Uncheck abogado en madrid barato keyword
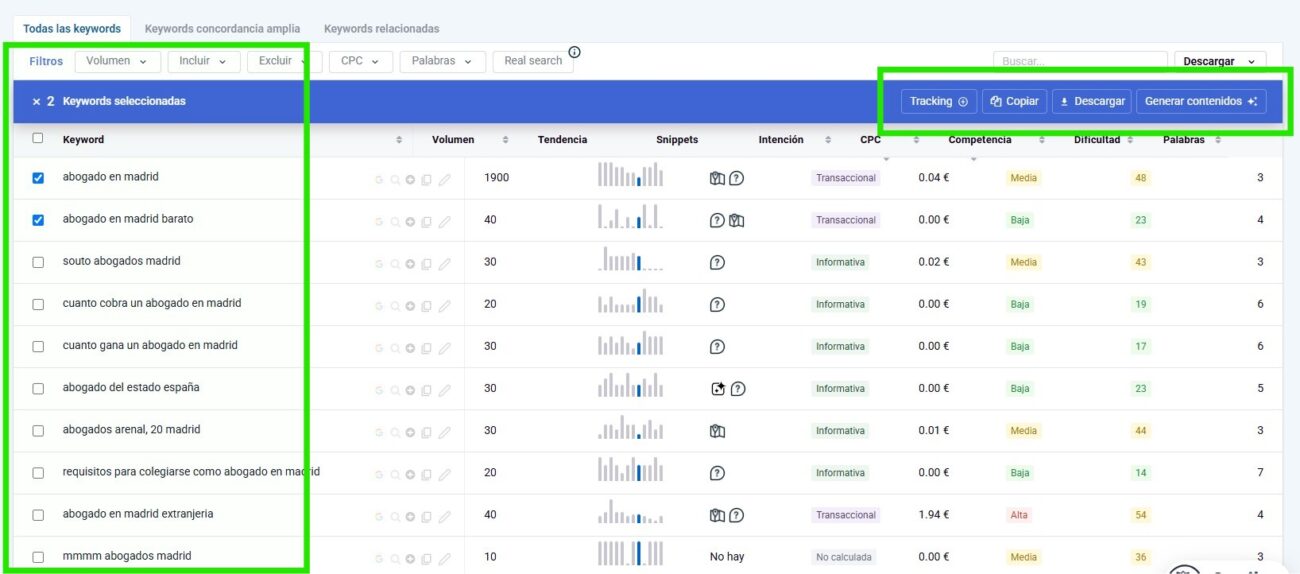This screenshot has width=1300, height=574. 38,220
